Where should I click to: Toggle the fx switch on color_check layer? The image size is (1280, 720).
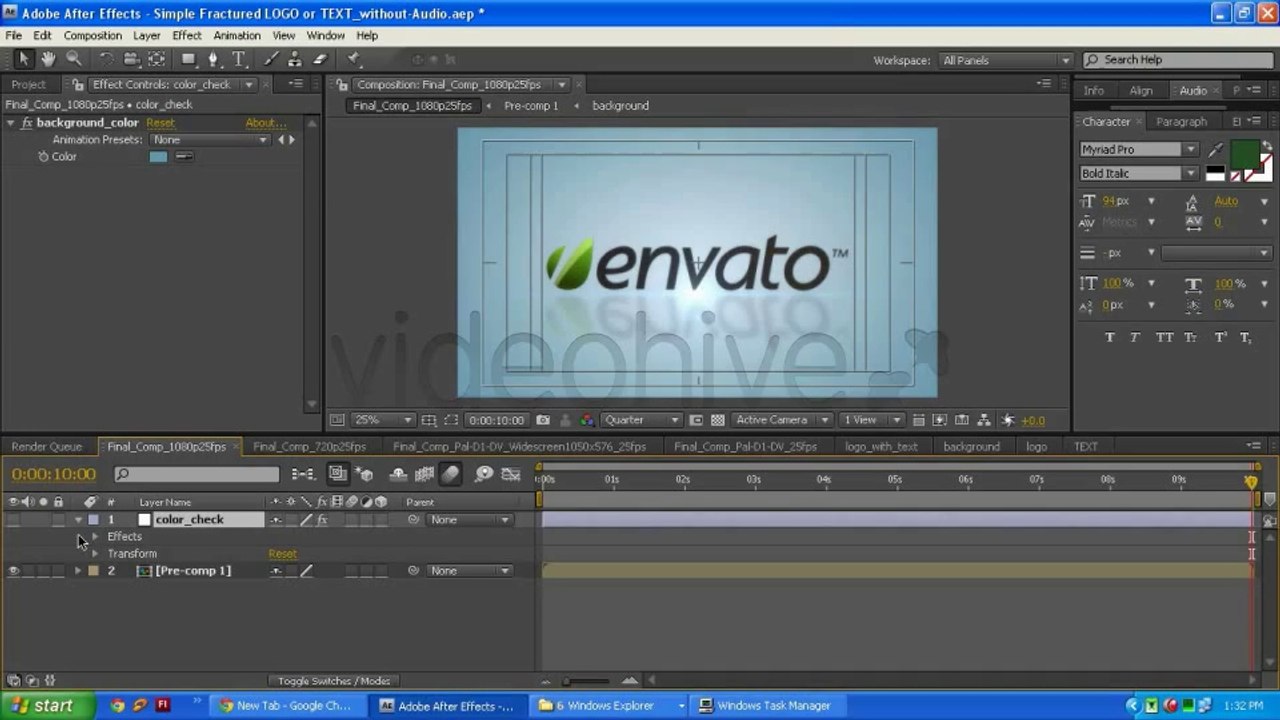coord(322,520)
